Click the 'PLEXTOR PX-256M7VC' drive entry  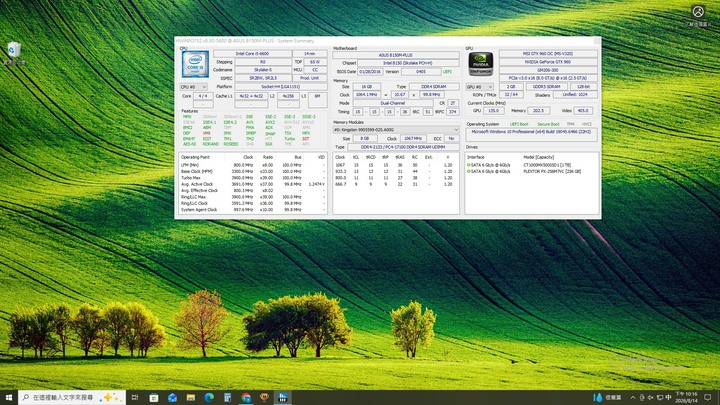552,171
